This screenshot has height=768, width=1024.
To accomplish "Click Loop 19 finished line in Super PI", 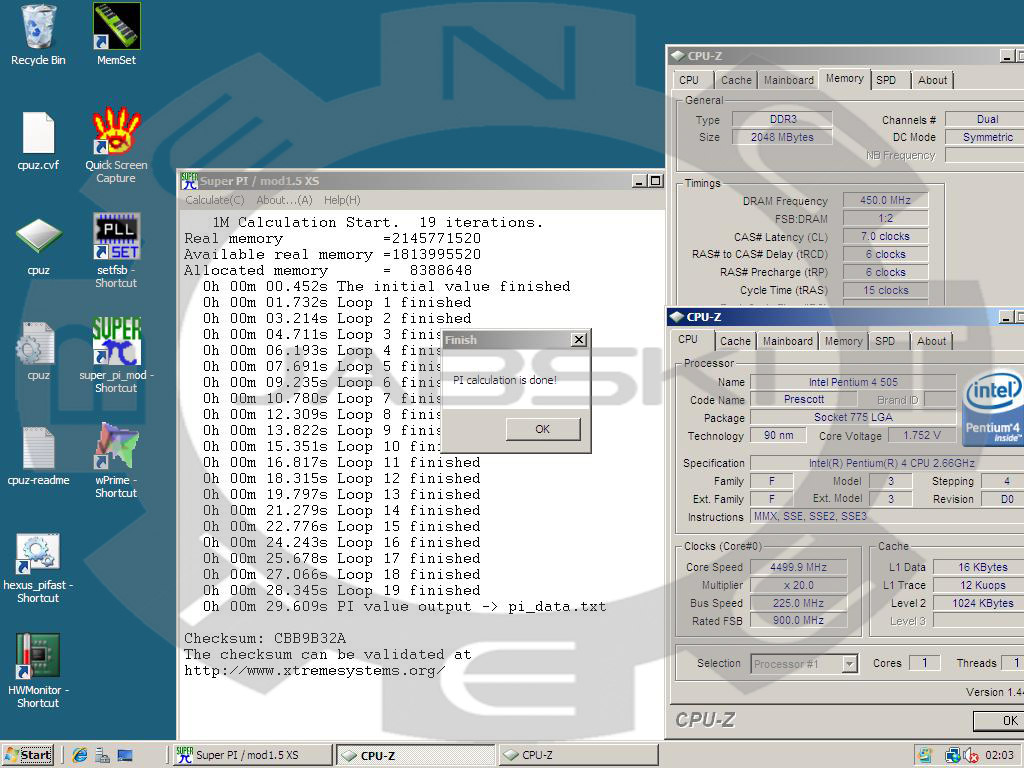I will [342, 590].
